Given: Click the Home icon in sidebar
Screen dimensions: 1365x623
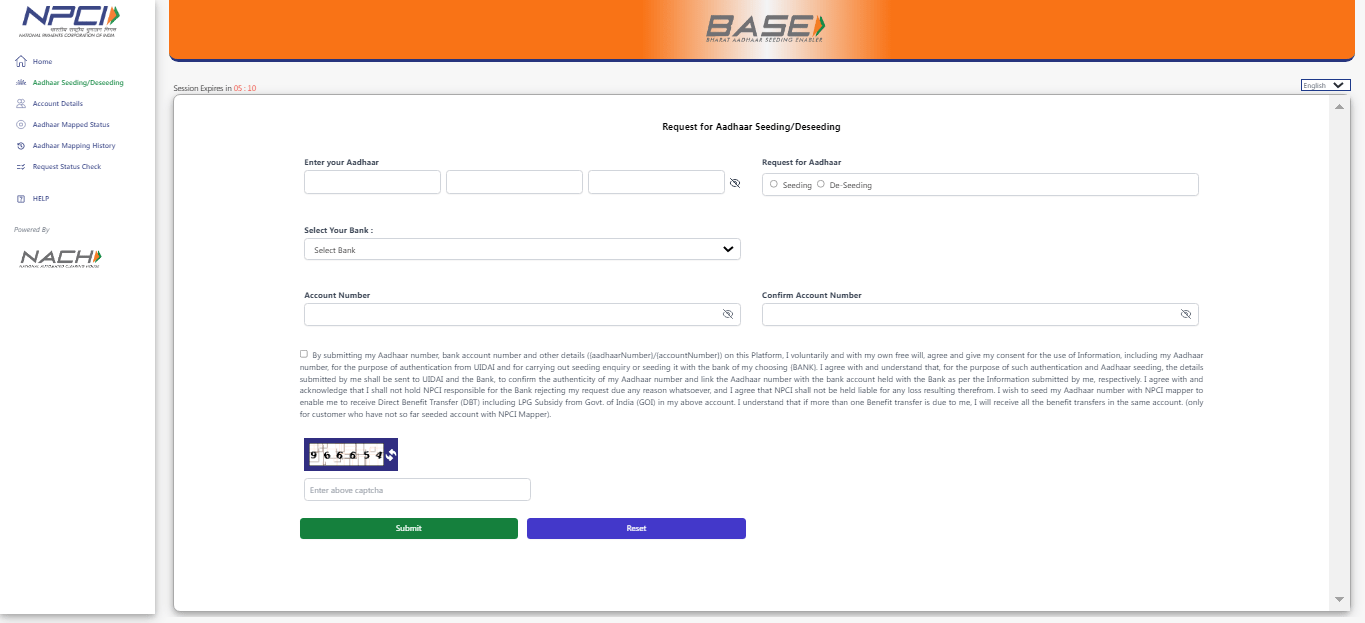Looking at the screenshot, I should [x=21, y=62].
